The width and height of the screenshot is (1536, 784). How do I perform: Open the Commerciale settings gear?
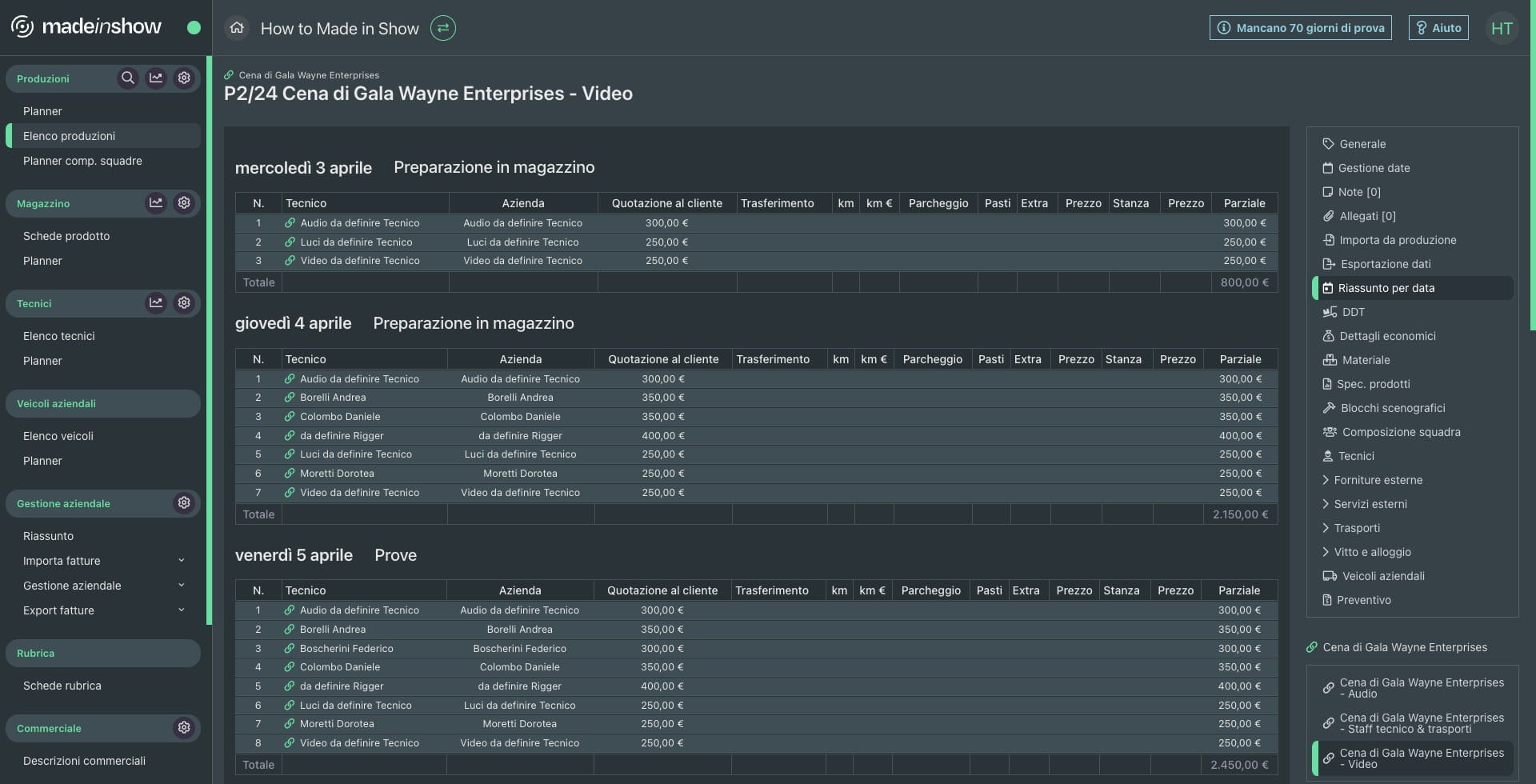pyautogui.click(x=184, y=727)
